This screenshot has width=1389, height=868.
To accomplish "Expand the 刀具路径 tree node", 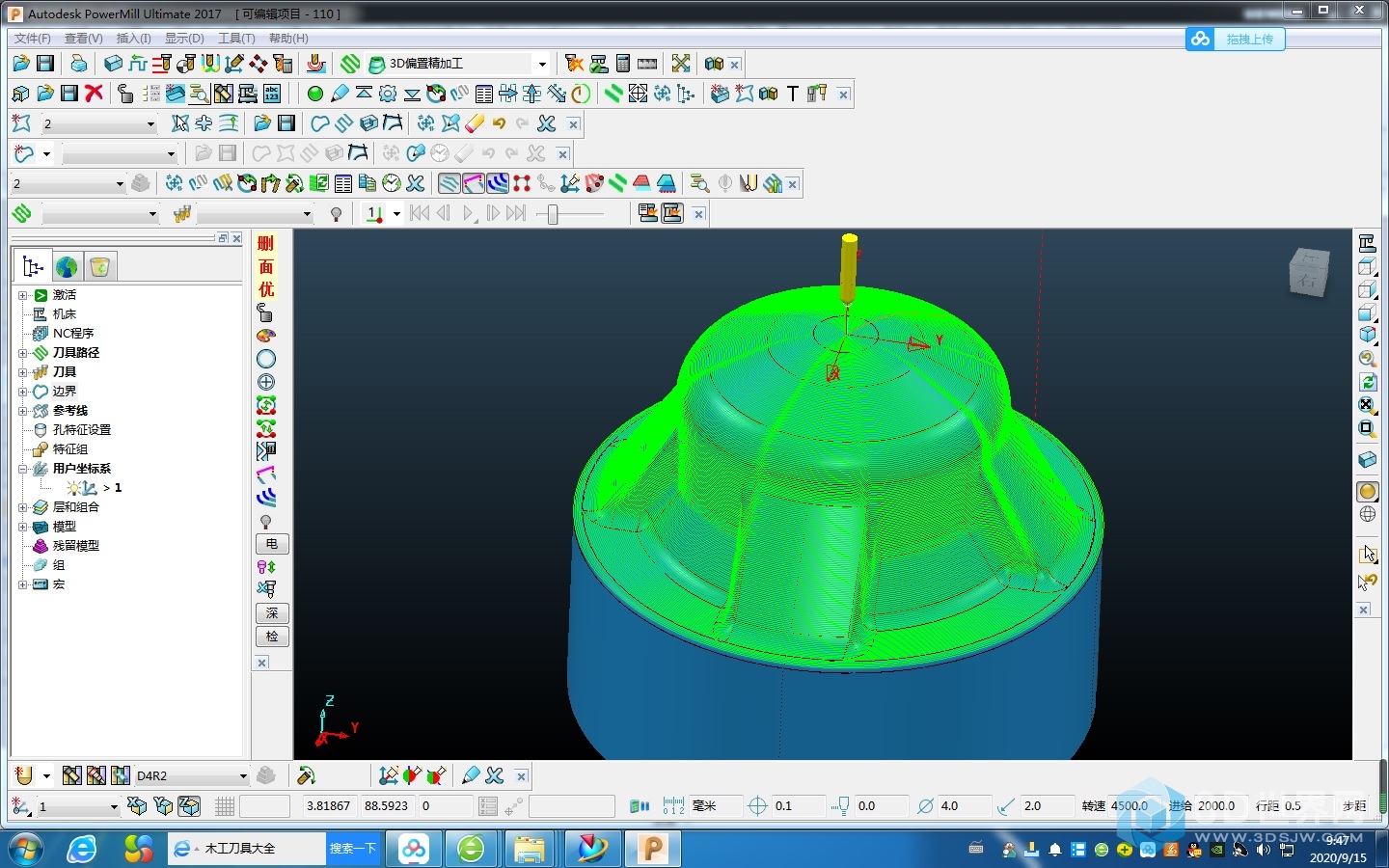I will [22, 353].
